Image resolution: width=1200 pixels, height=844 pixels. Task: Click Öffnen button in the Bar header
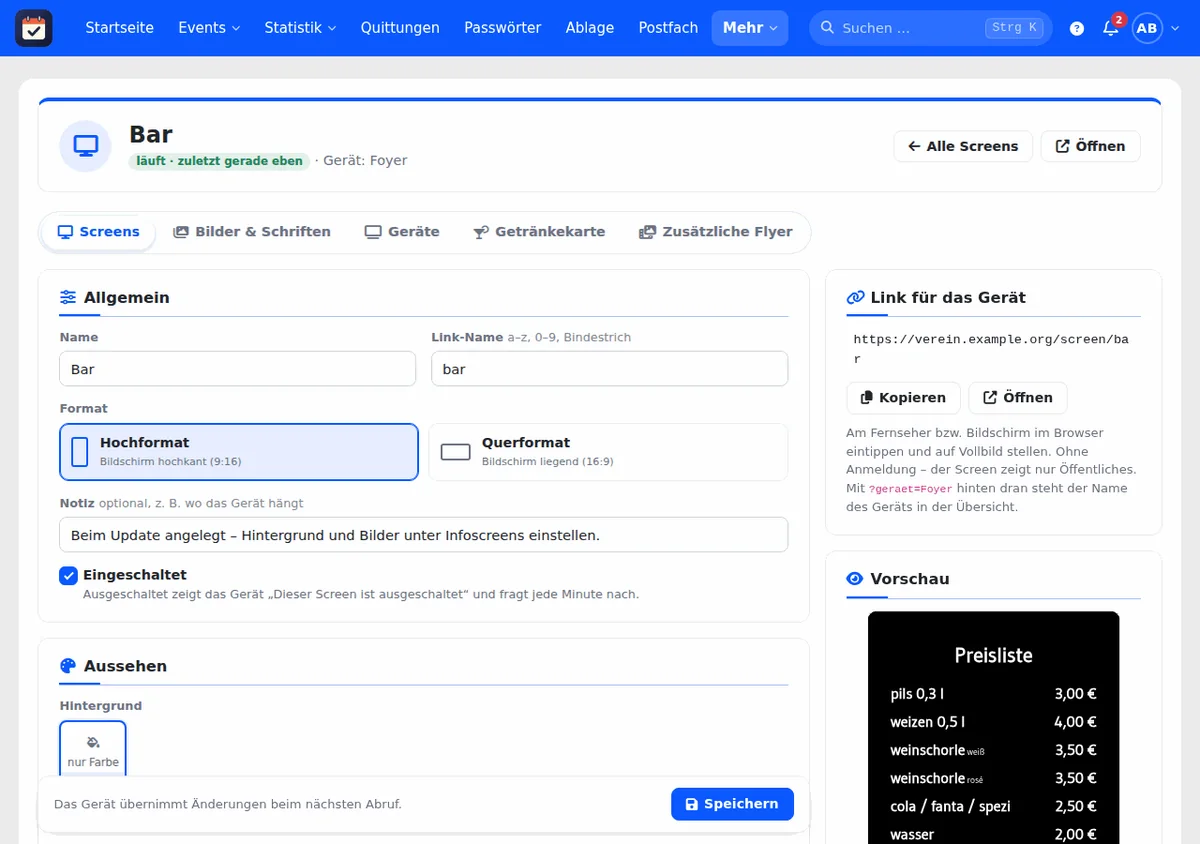click(1090, 146)
